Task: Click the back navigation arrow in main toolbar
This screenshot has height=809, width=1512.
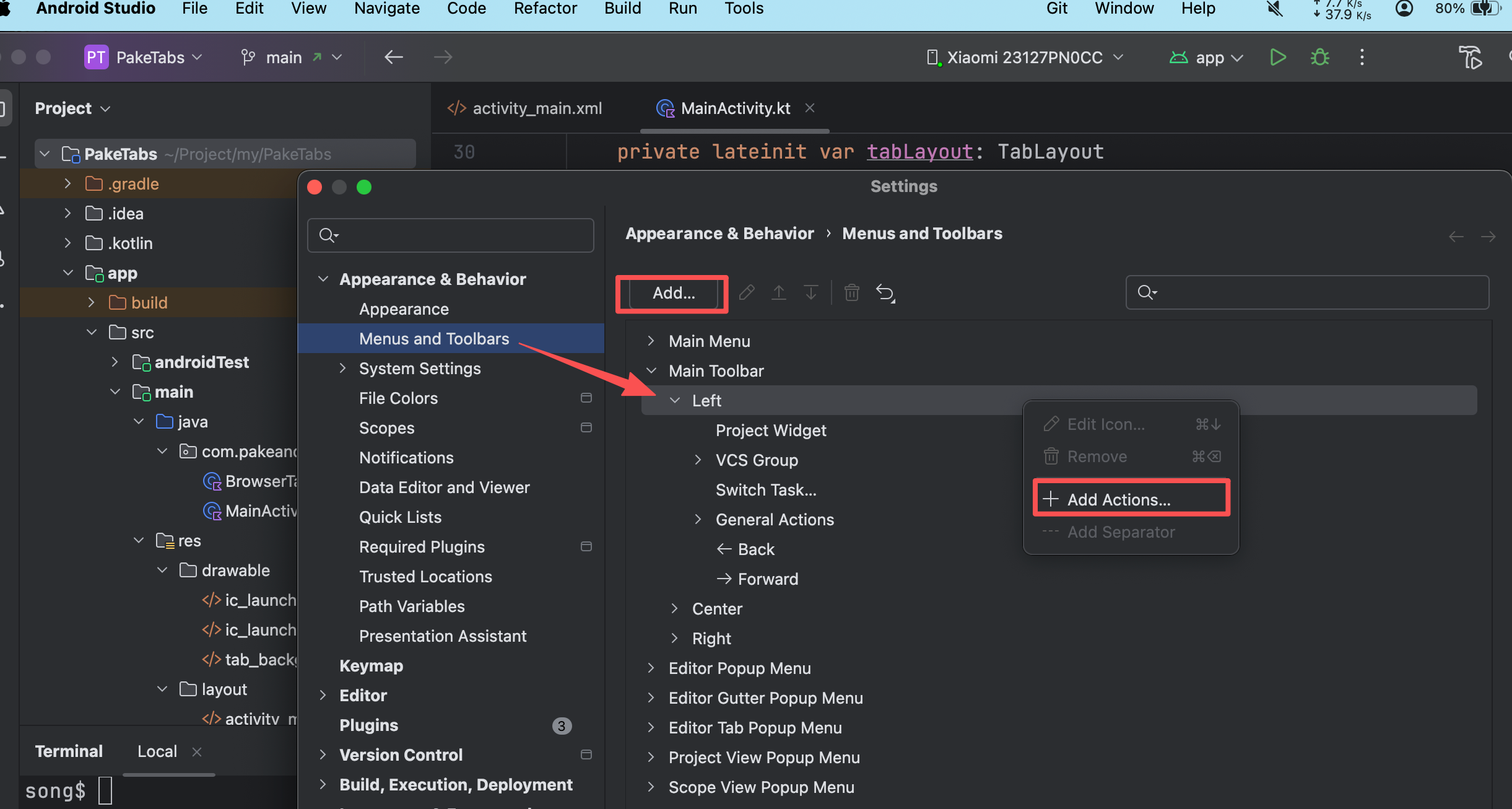Action: coord(394,58)
